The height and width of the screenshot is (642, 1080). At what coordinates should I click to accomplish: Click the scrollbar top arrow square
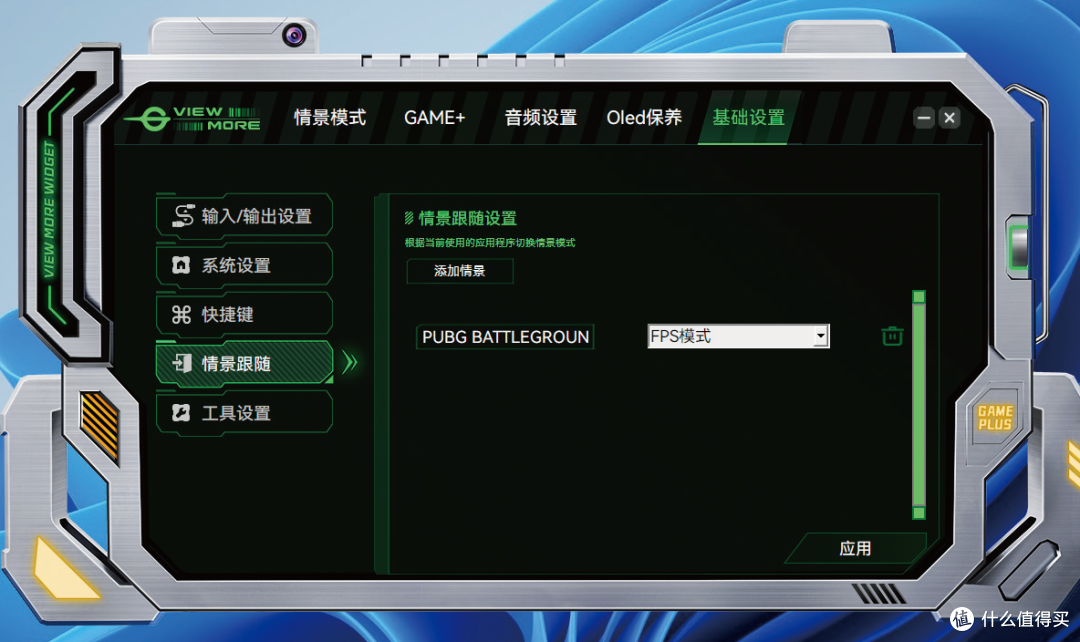pos(919,297)
